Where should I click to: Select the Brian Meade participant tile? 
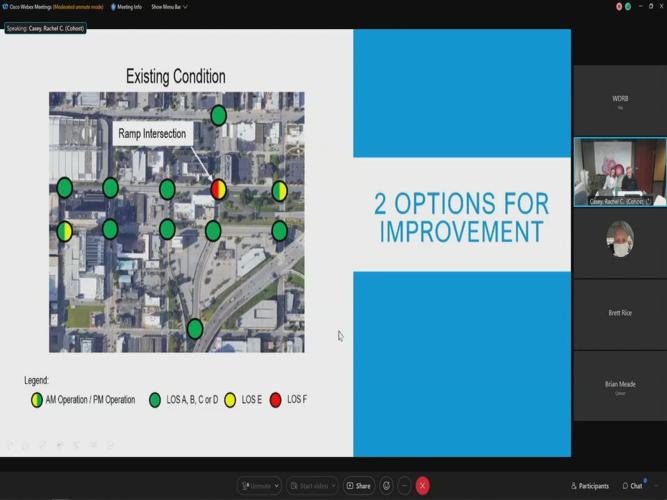click(x=620, y=386)
